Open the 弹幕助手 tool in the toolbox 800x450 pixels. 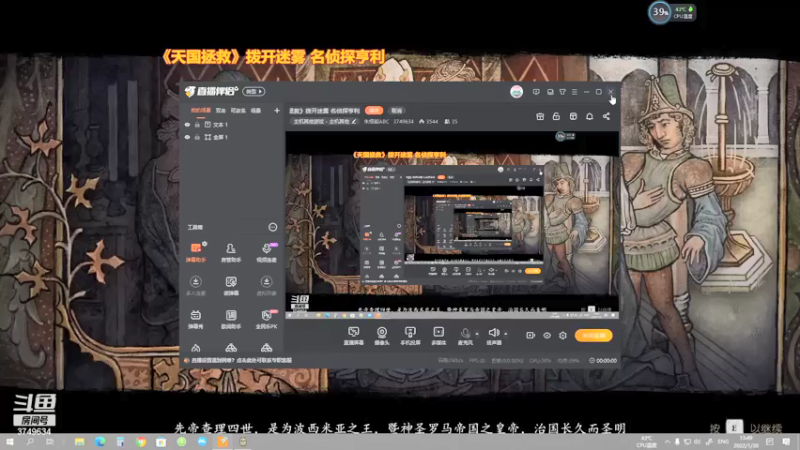point(195,252)
